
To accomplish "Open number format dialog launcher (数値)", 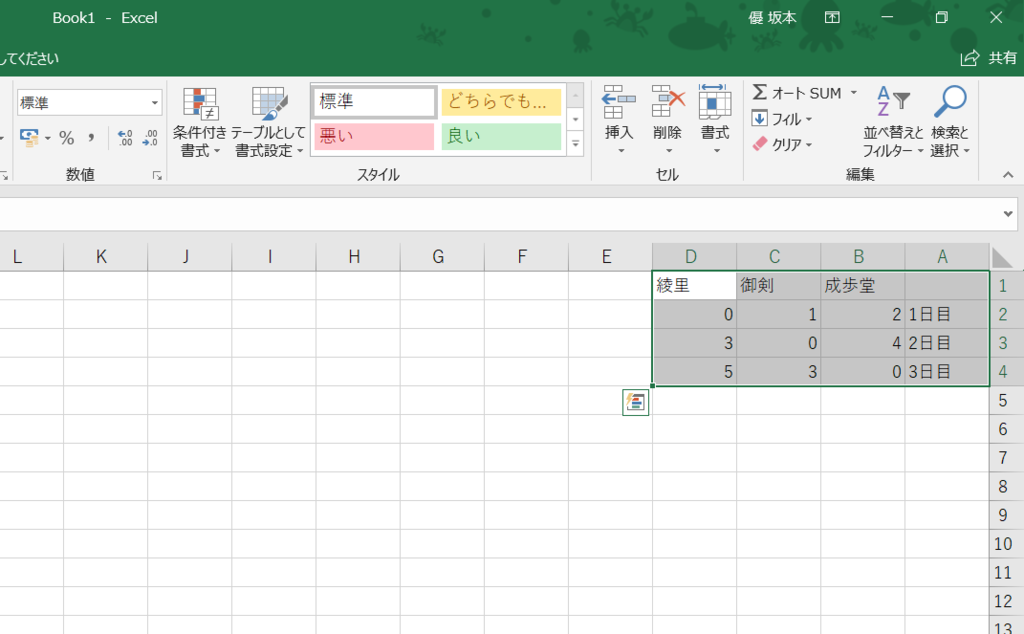I will click(157, 176).
